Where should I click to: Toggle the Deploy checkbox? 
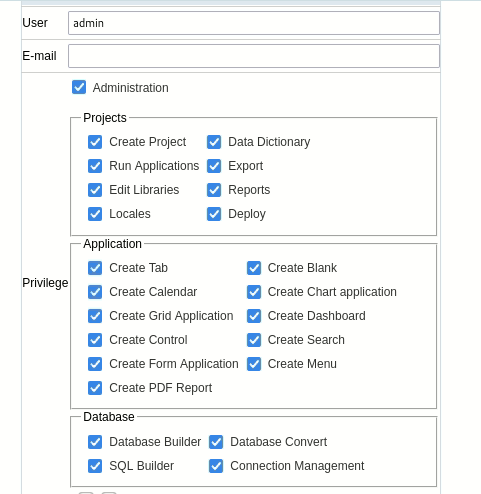point(214,214)
